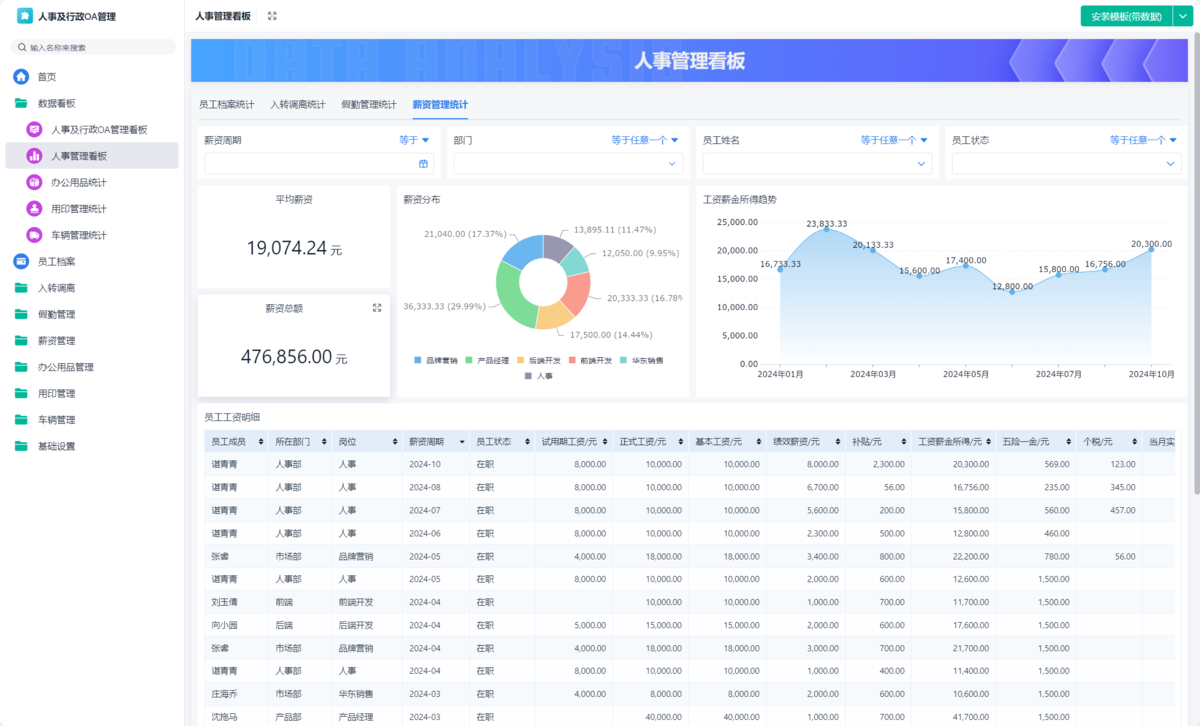
Task: Expand the 薪资总额 card fullscreen icon
Action: (x=377, y=308)
